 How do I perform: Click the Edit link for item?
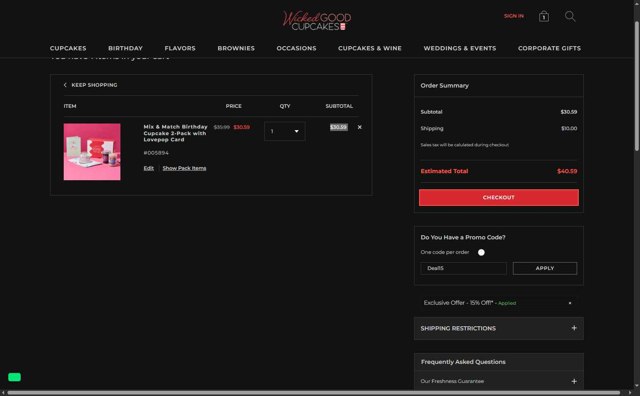click(149, 168)
